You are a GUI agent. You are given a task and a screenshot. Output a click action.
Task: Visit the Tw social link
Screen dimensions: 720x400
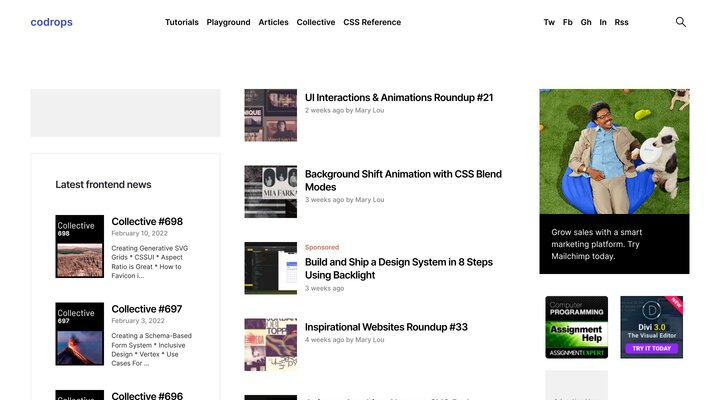(x=549, y=22)
